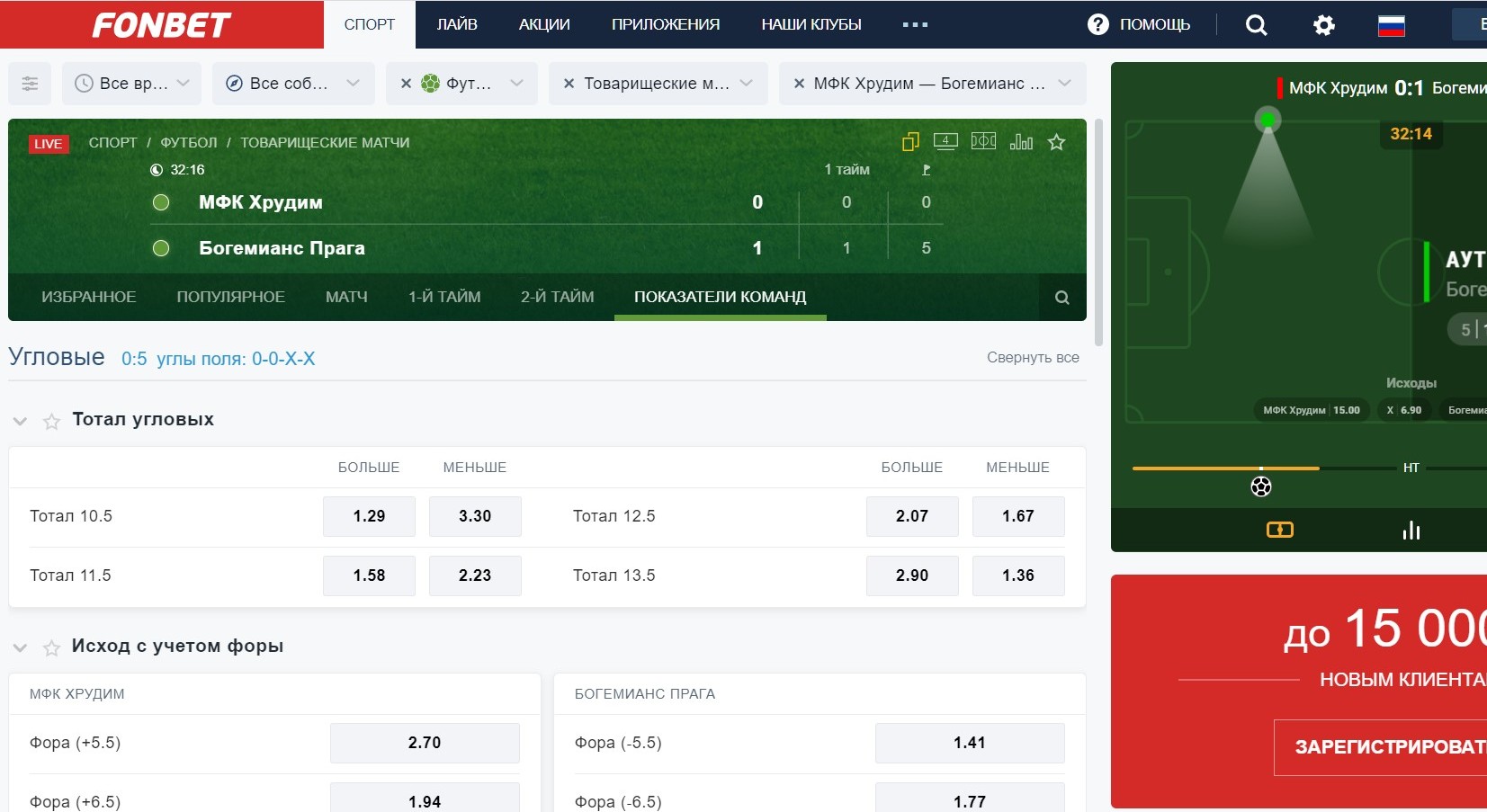Click Свернуть все to collapse markets
The image size is (1487, 812).
tap(1033, 357)
